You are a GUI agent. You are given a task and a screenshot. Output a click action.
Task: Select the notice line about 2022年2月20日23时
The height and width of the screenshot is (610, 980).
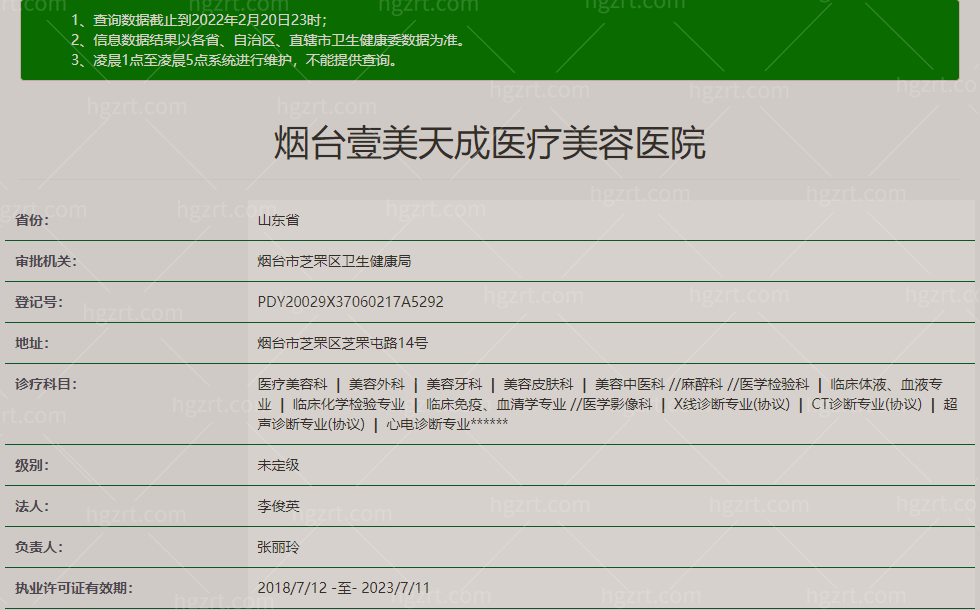[199, 20]
